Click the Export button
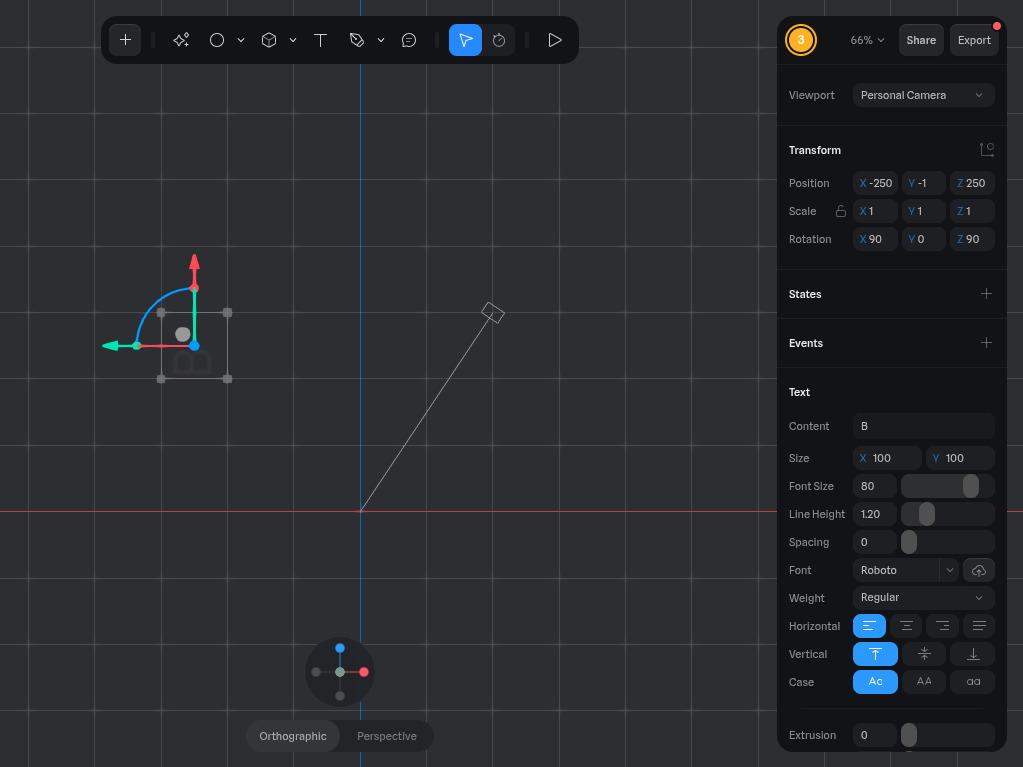The height and width of the screenshot is (767, 1023). point(974,40)
